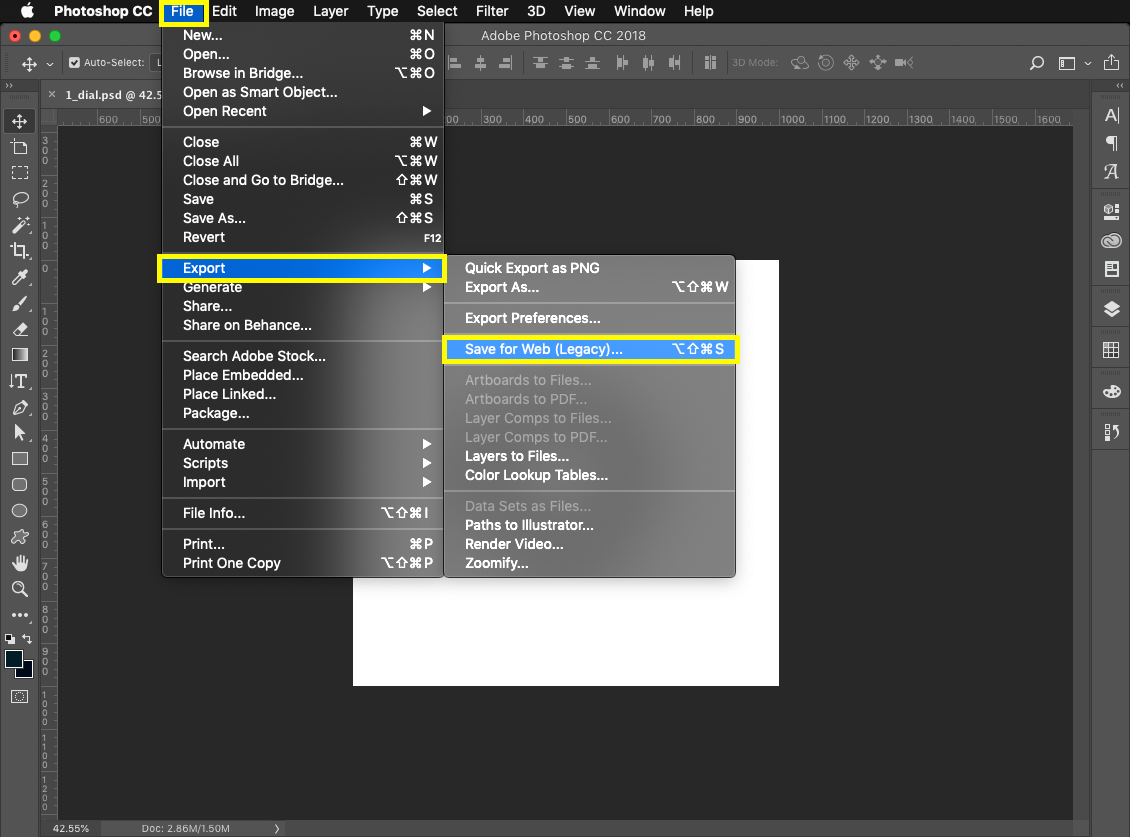Open the Glyphs panel icon
Screen dimensions: 1130x837
(x=1111, y=171)
